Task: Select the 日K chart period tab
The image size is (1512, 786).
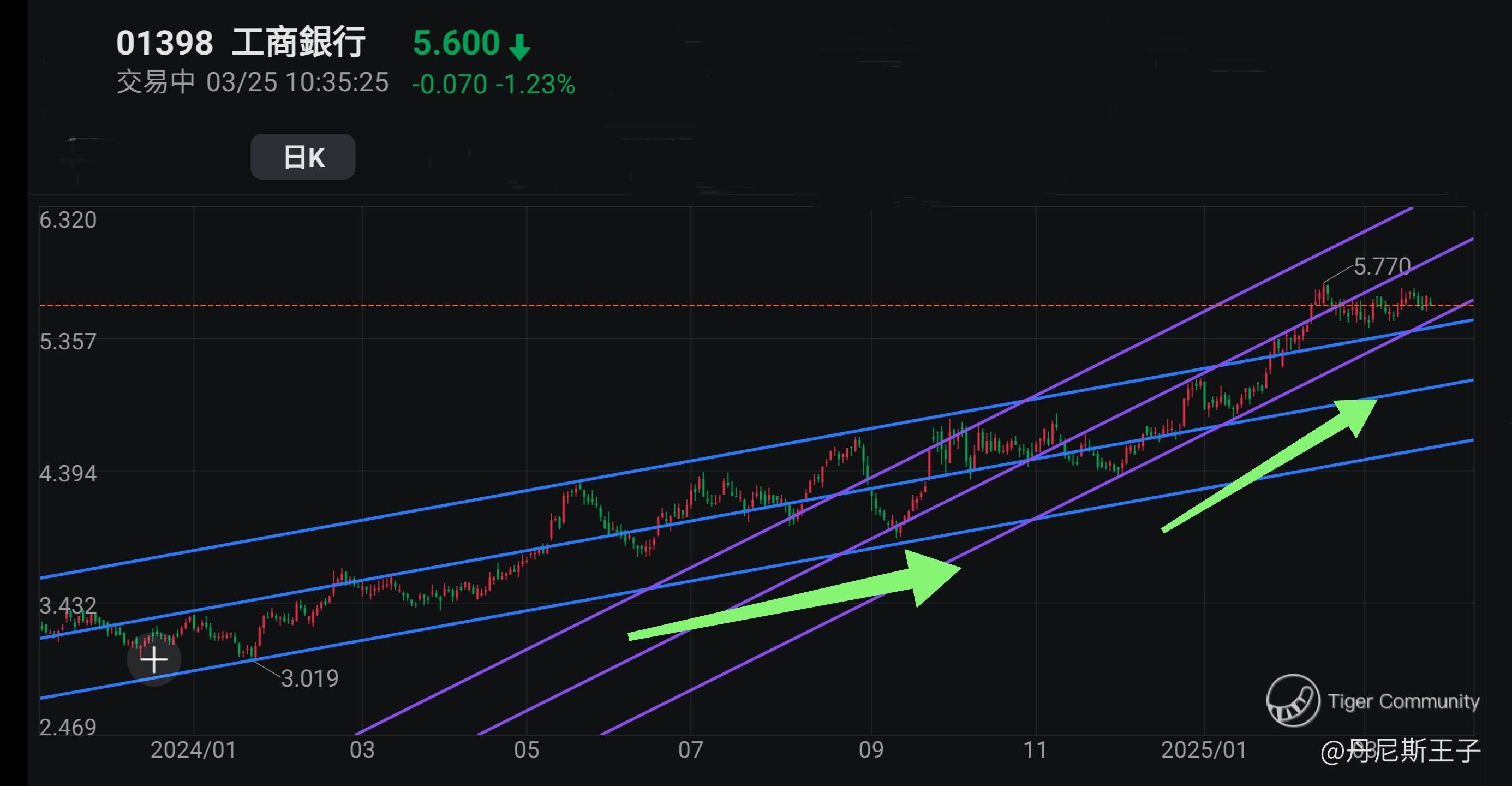Action: click(x=303, y=157)
